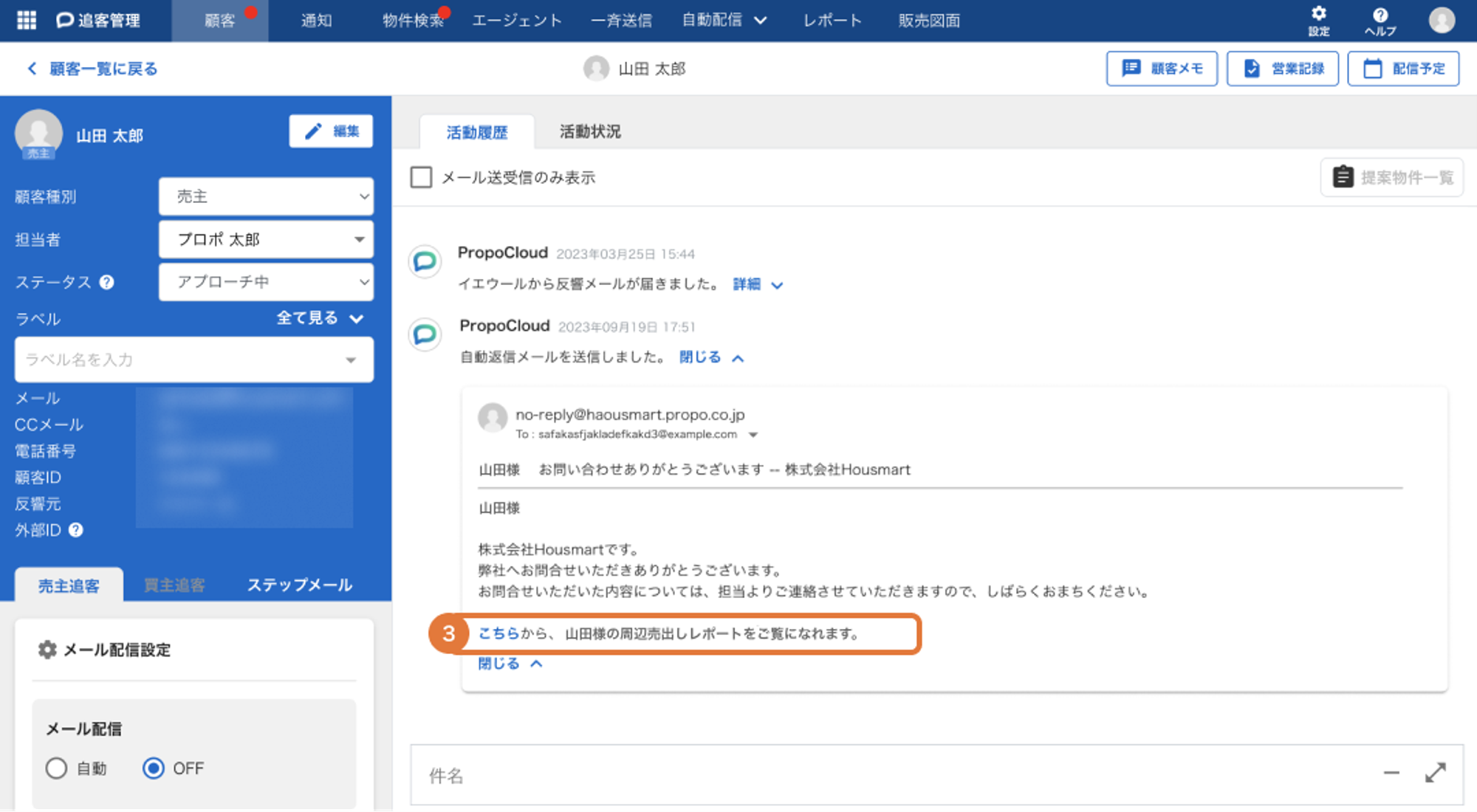
Task: Expand the To recipient details arrow
Action: [753, 435]
